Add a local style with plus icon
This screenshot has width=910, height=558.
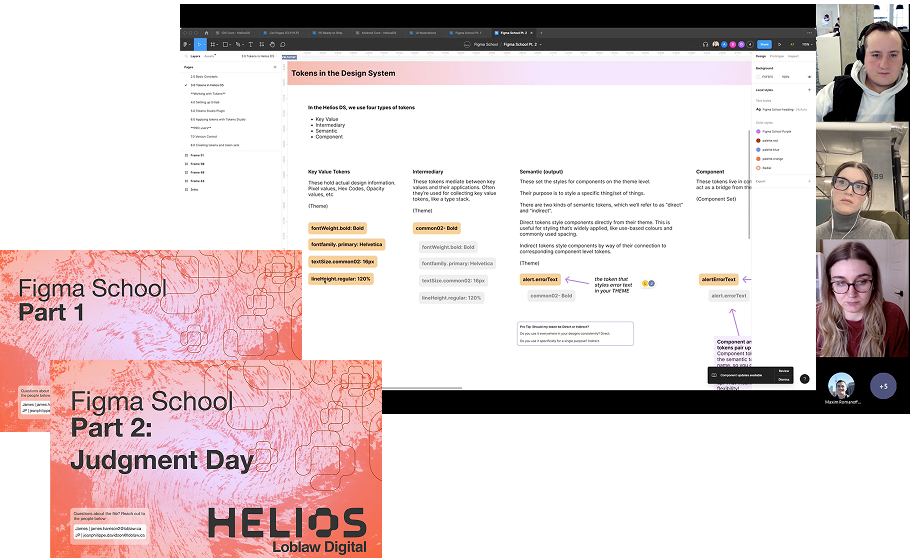click(x=810, y=90)
